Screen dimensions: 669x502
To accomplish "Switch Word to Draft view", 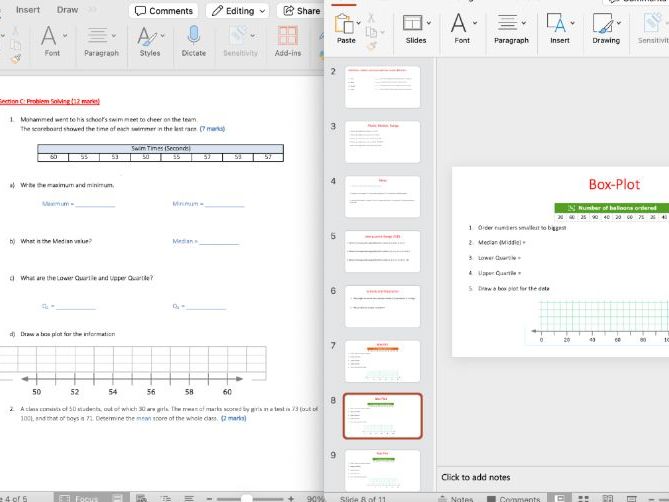I will (x=189, y=498).
